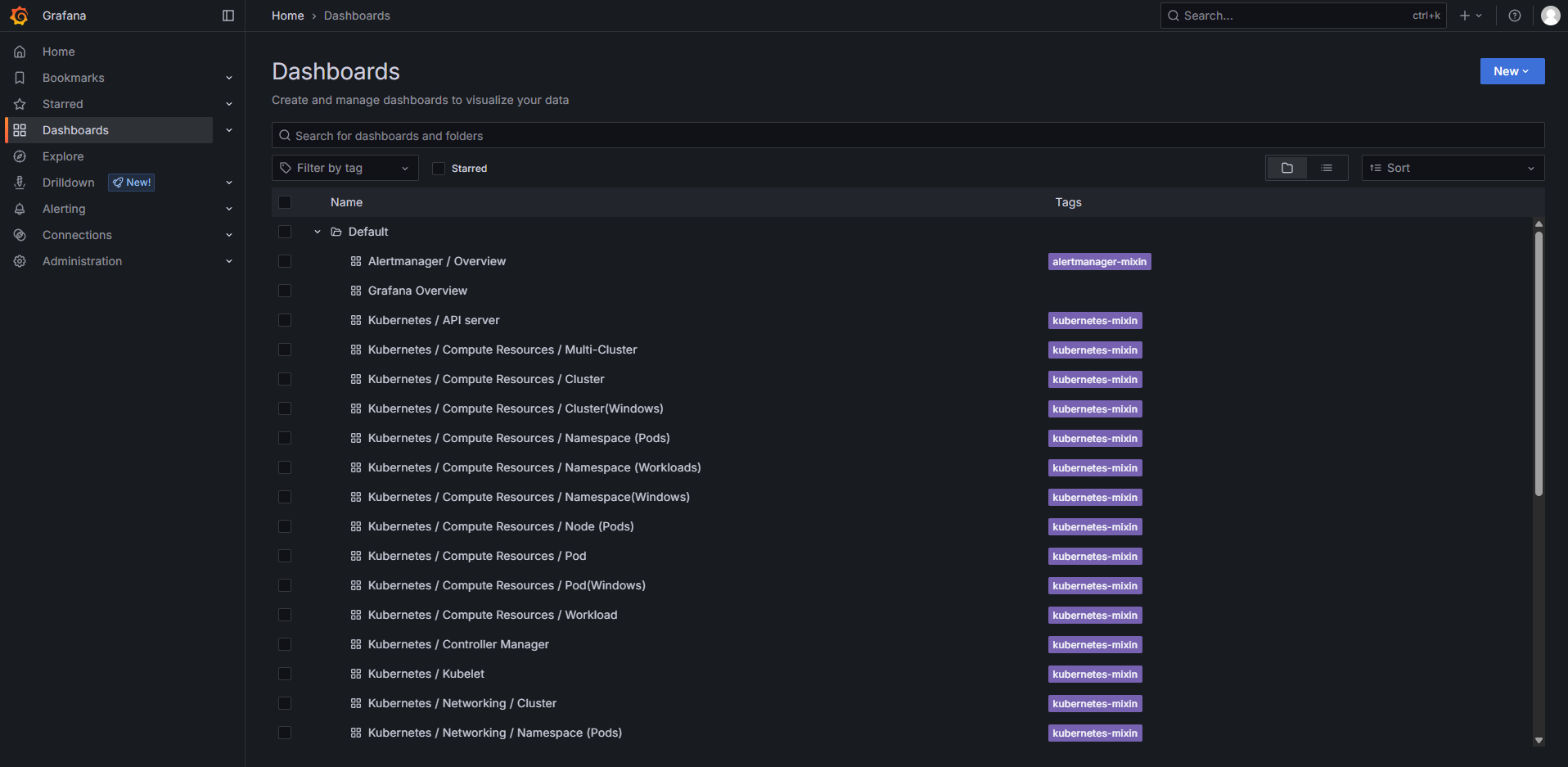This screenshot has height=767, width=1568.
Task: Select the Default folder checkbox
Action: (285, 232)
